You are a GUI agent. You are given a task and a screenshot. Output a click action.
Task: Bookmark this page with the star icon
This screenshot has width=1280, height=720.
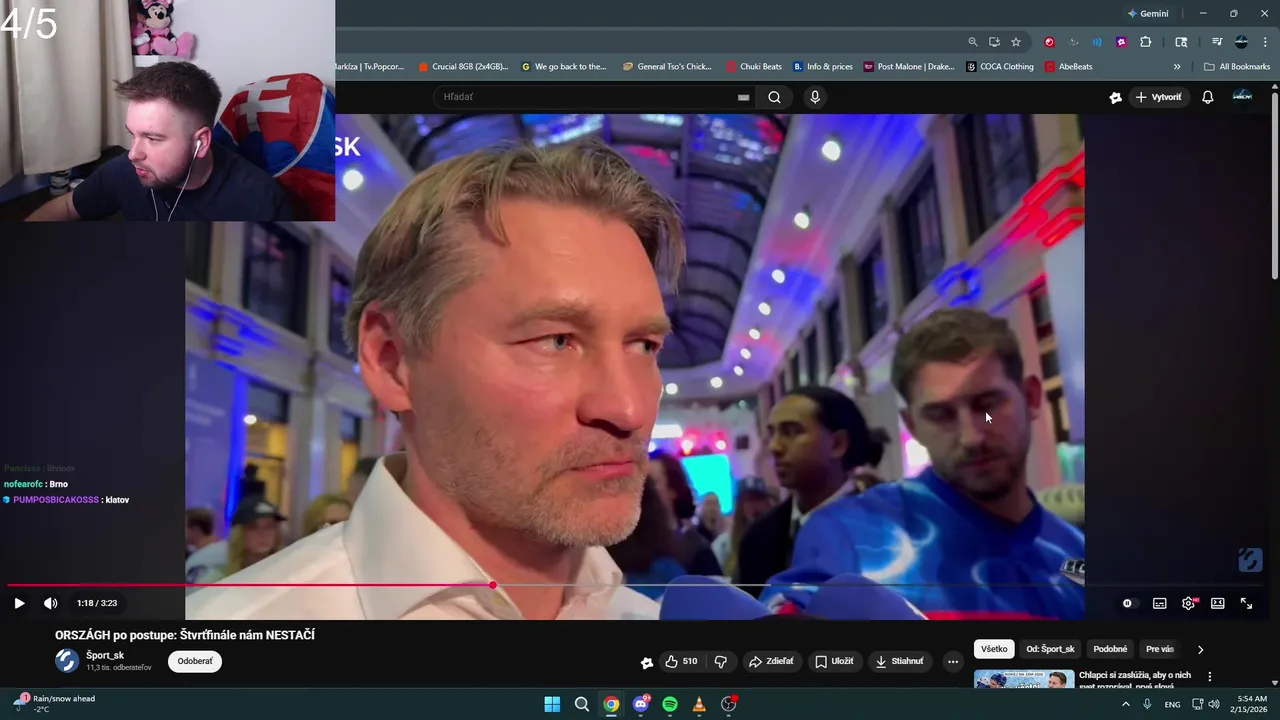coord(1016,42)
